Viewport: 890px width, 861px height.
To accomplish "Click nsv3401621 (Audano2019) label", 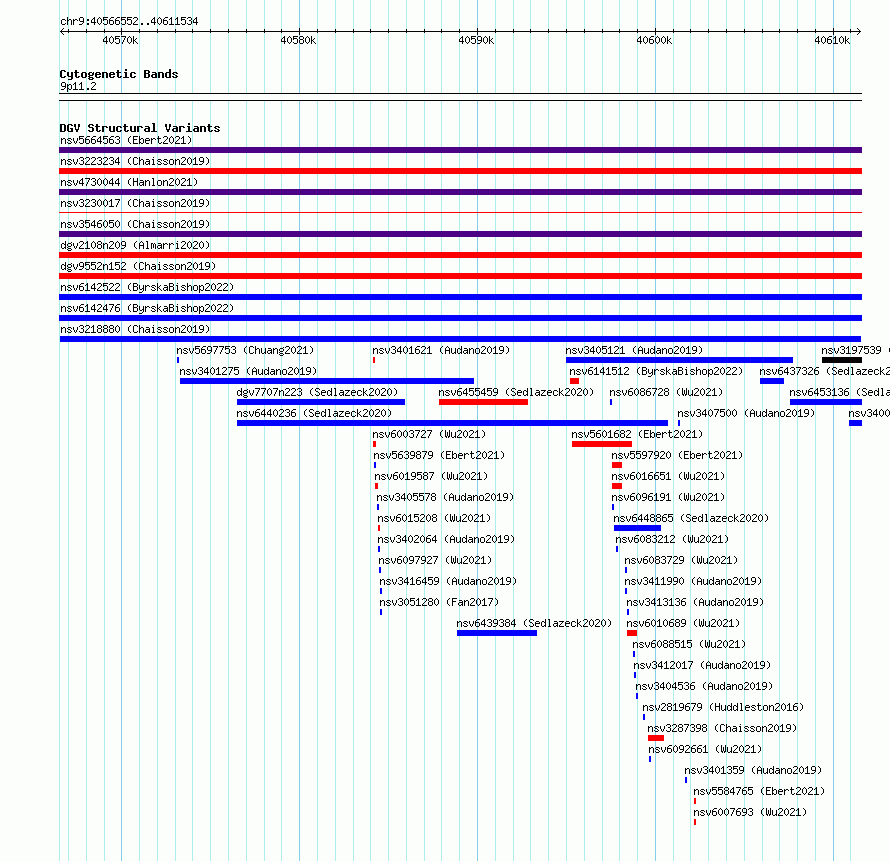I will (x=441, y=350).
